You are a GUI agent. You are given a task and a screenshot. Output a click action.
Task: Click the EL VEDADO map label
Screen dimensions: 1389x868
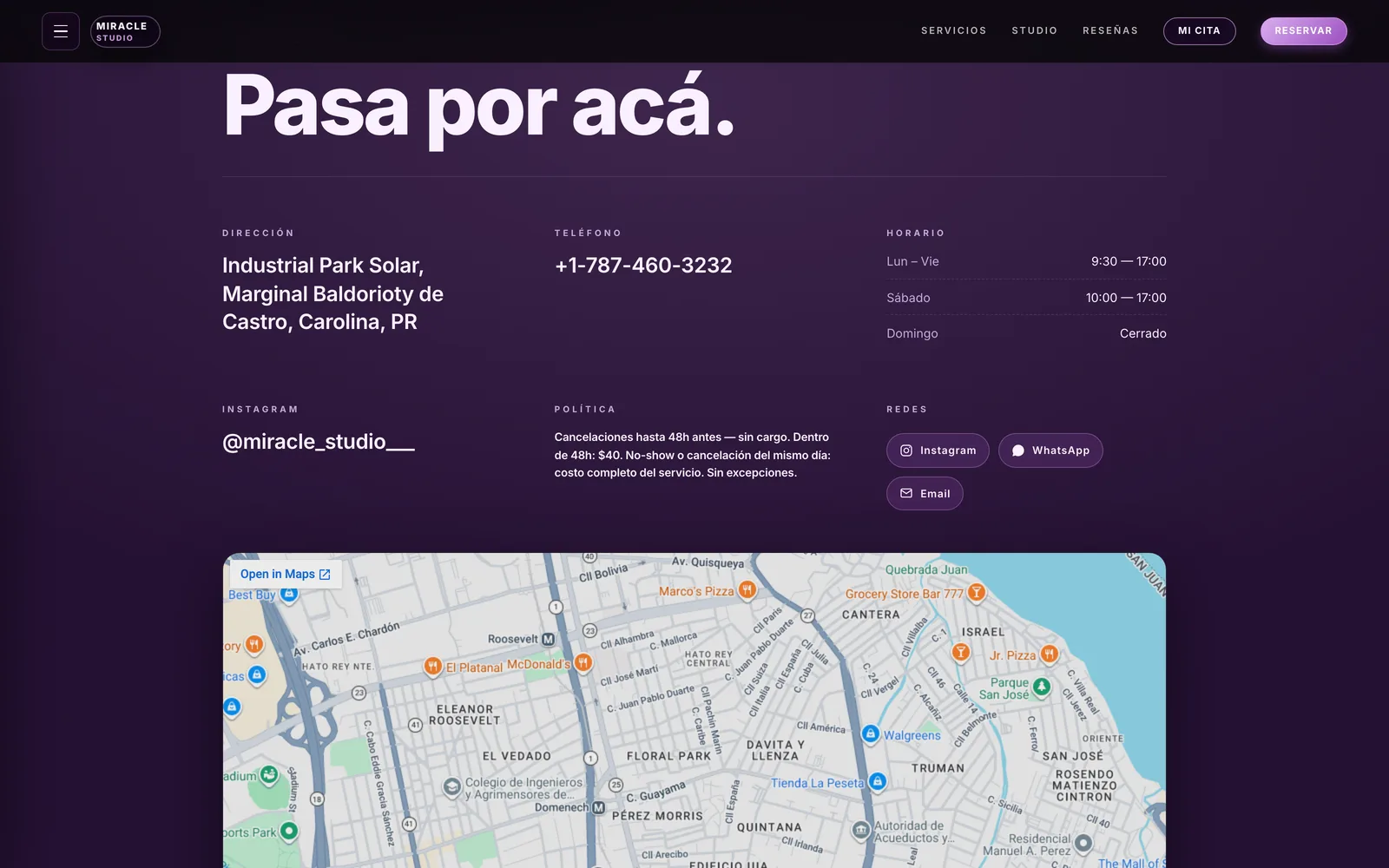[517, 756]
